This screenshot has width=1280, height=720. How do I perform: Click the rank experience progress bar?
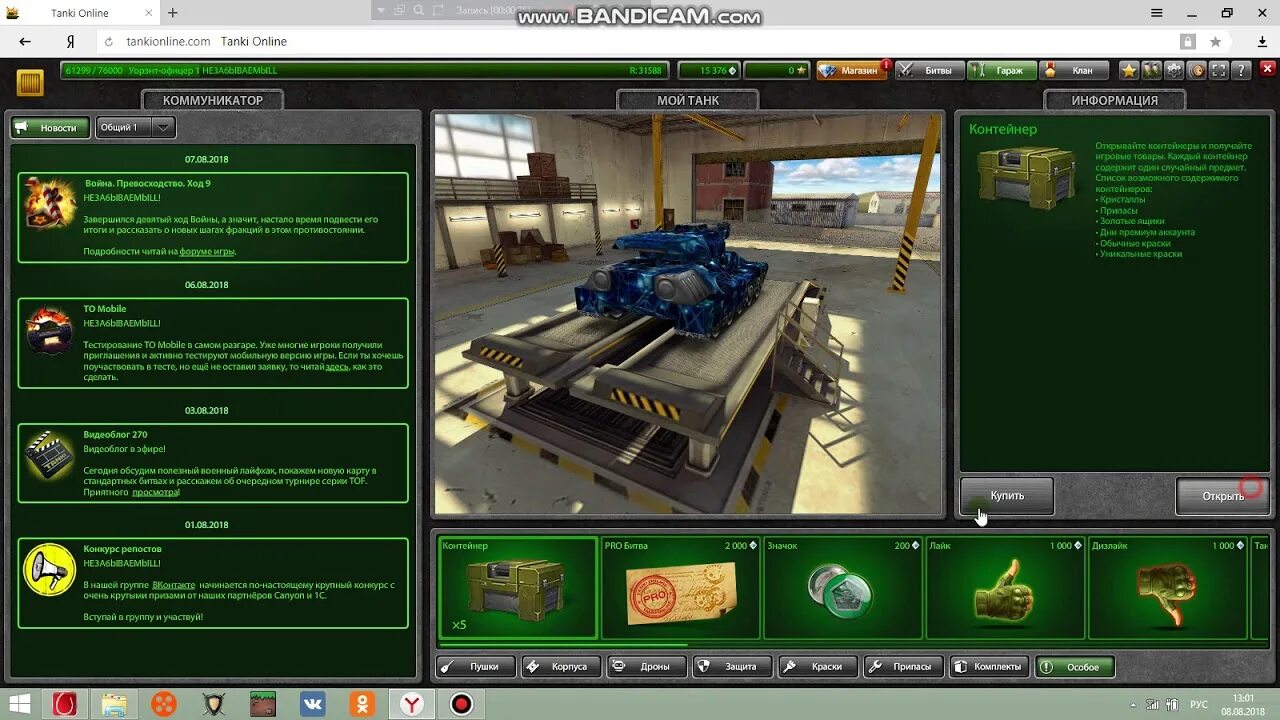point(364,71)
